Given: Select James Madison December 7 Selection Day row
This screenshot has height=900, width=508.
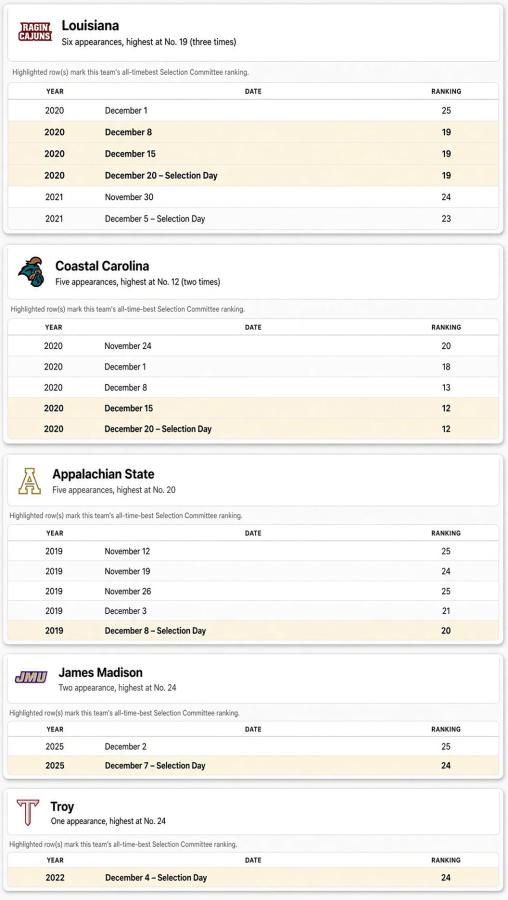Looking at the screenshot, I should (x=253, y=766).
